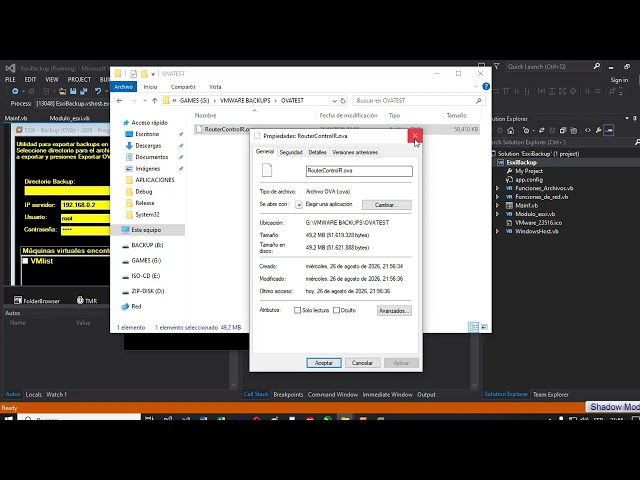This screenshot has height=480, width=640.
Task: Click the Aceptar button
Action: (x=324, y=363)
